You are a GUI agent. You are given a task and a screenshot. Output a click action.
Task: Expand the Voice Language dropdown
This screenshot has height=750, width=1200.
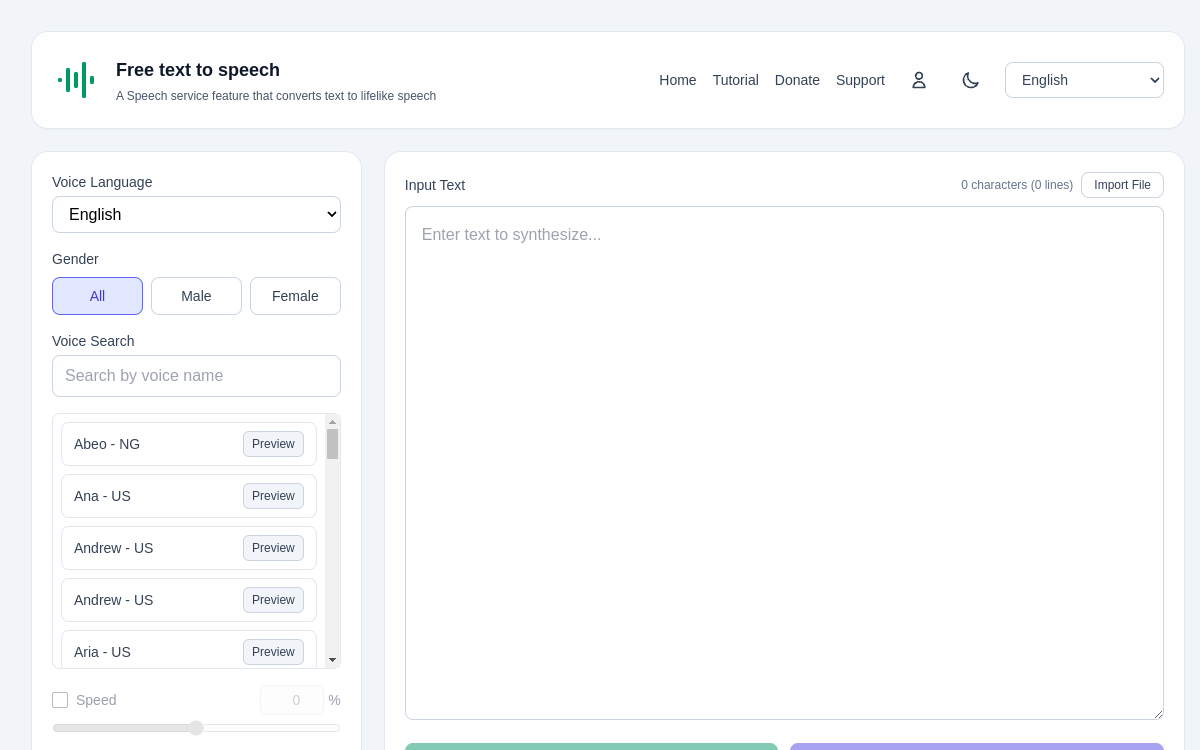[x=196, y=214]
